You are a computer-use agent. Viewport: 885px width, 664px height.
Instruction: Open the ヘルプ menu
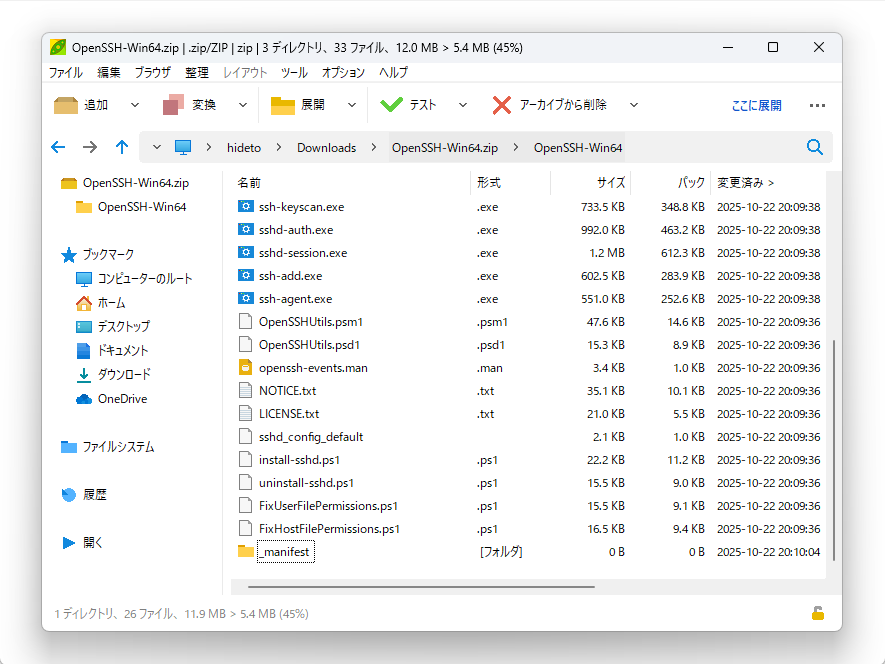(x=393, y=72)
